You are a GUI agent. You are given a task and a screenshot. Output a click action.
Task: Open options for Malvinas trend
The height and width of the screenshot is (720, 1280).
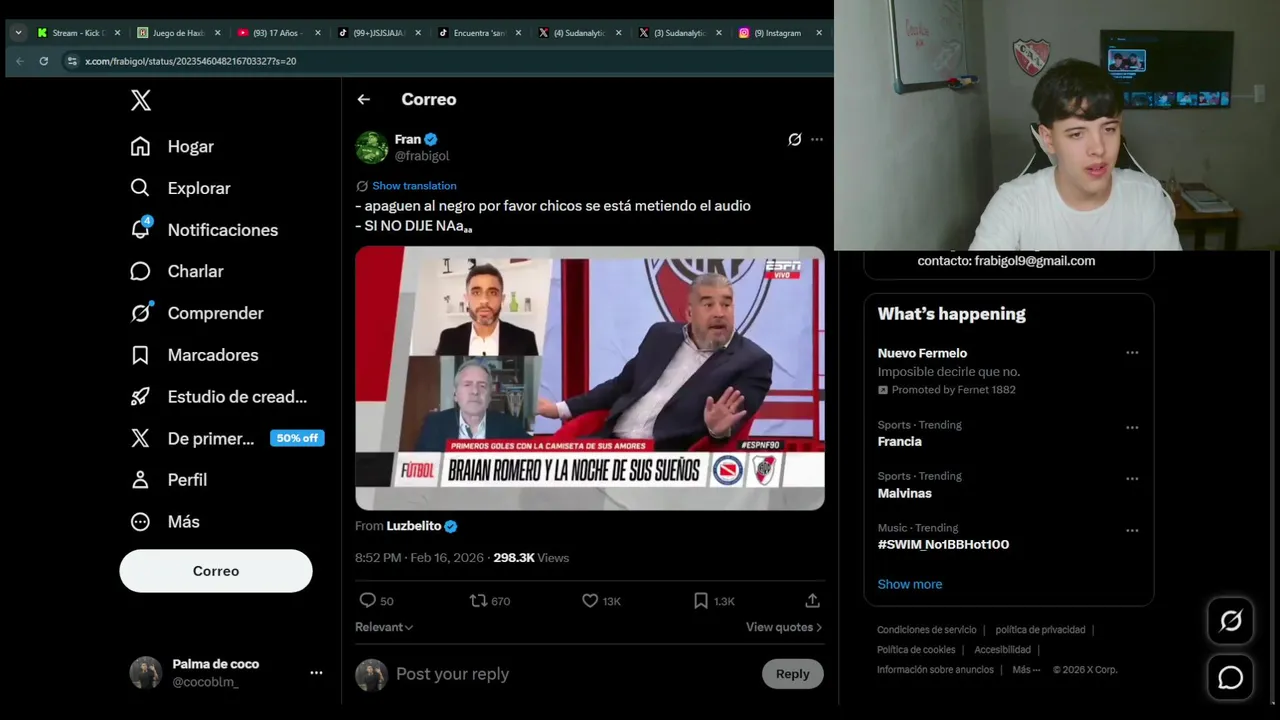1132,479
